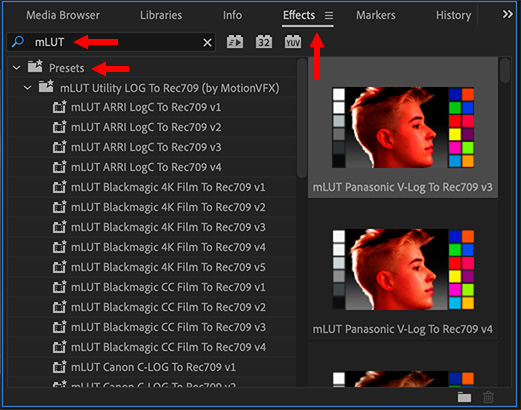This screenshot has width=521, height=410.
Task: Clear the mLUT search text
Action: (x=207, y=42)
